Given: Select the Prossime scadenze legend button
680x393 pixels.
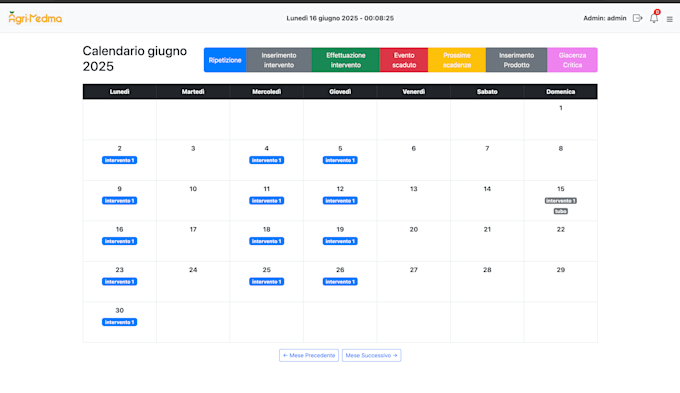Looking at the screenshot, I should click(457, 60).
